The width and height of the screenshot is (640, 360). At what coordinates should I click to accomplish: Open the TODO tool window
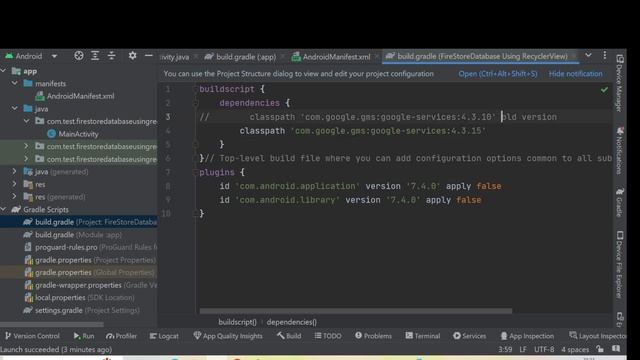click(x=328, y=336)
